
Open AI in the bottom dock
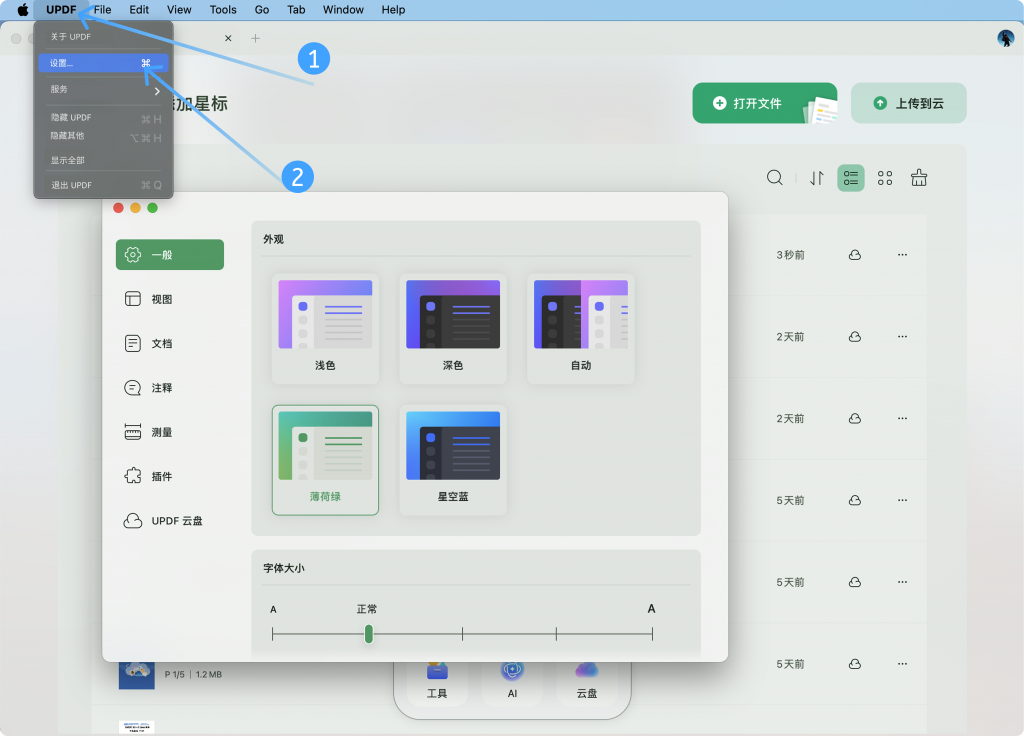(512, 682)
